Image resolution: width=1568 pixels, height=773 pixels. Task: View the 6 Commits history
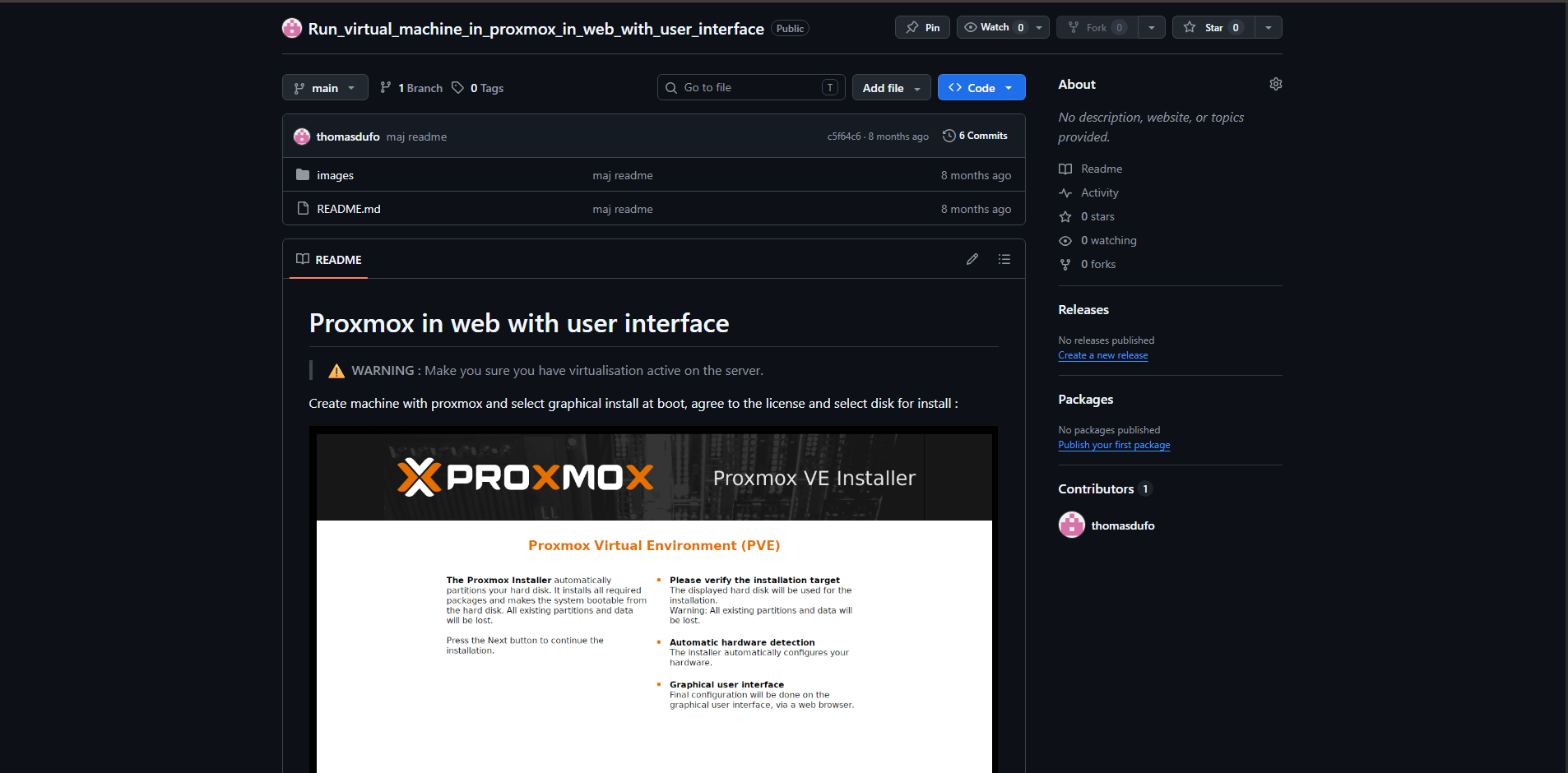tap(975, 136)
